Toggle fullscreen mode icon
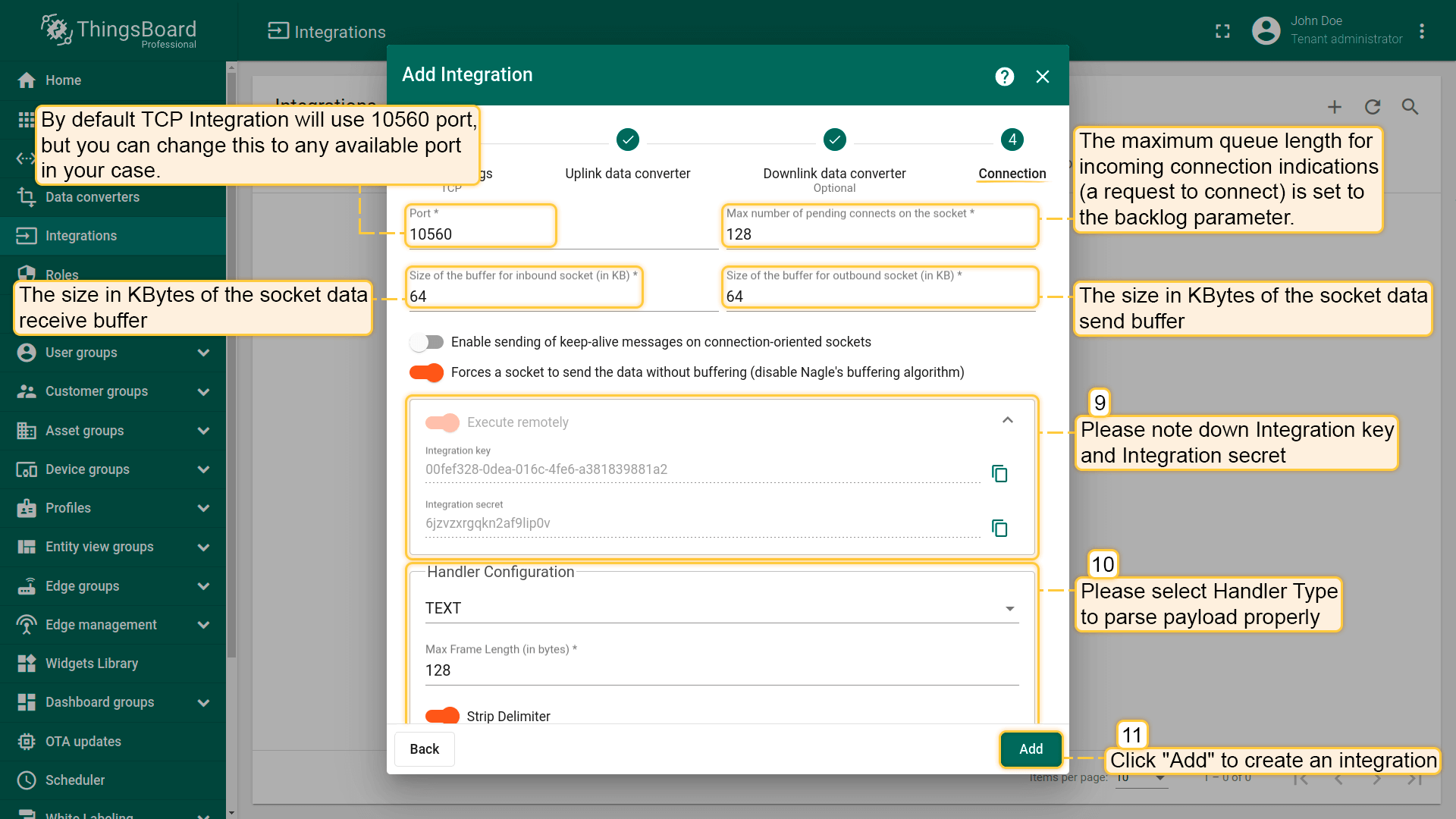This screenshot has width=1456, height=819. click(1222, 31)
